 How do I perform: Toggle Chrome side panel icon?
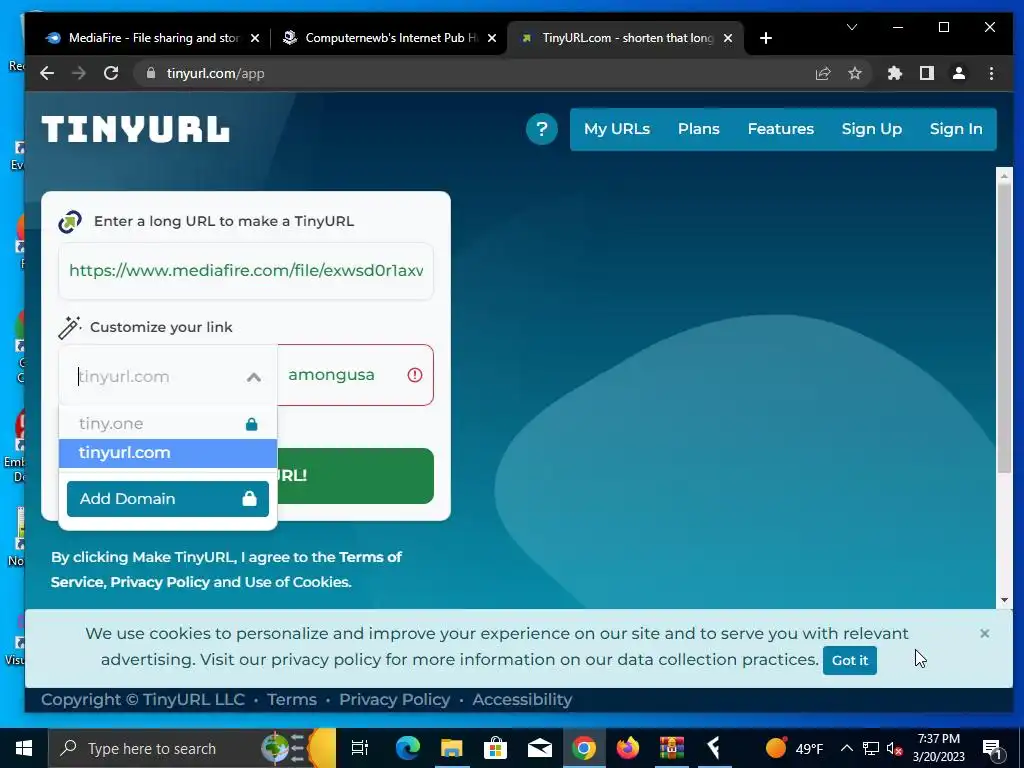(x=927, y=73)
